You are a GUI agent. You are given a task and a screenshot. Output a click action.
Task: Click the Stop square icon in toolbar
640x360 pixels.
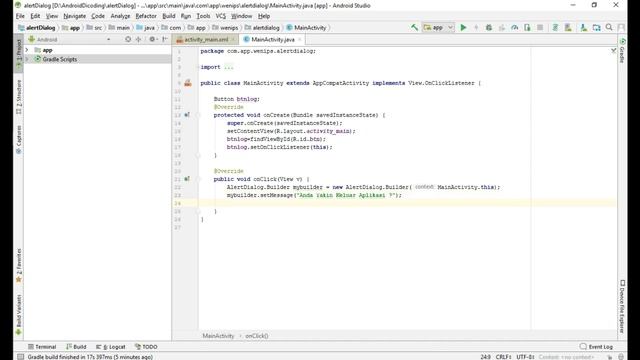[x=540, y=27]
